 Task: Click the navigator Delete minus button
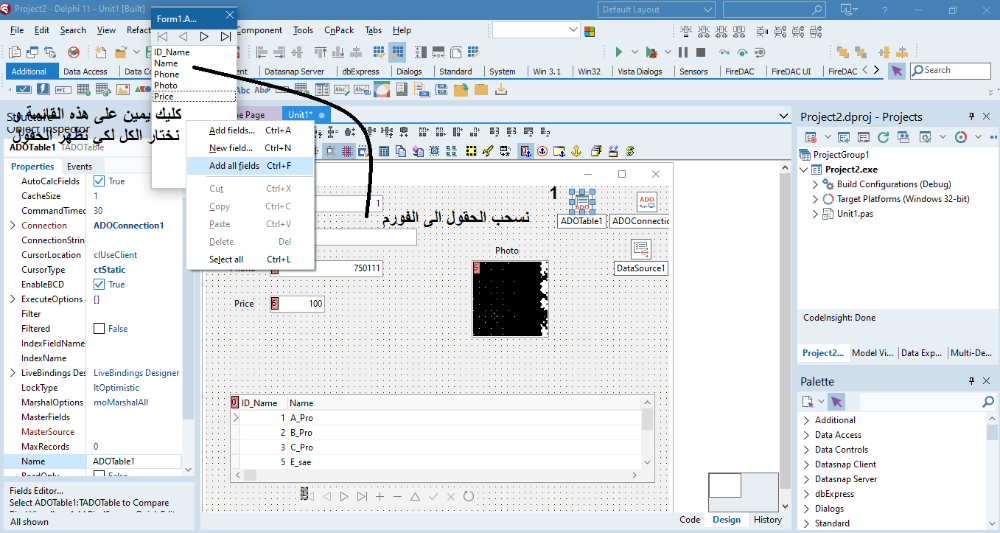pyautogui.click(x=397, y=496)
